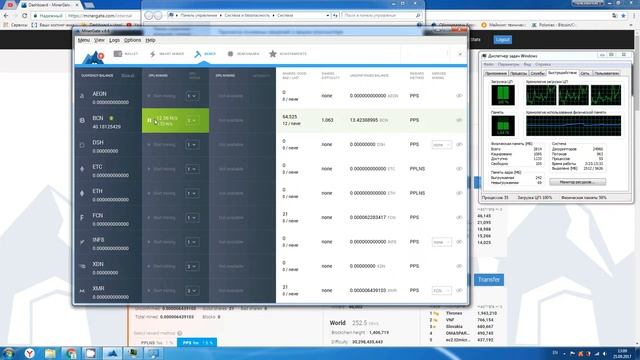The image size is (640, 360).
Task: Switch to Processes tab in Task Manager
Action: coord(518,73)
